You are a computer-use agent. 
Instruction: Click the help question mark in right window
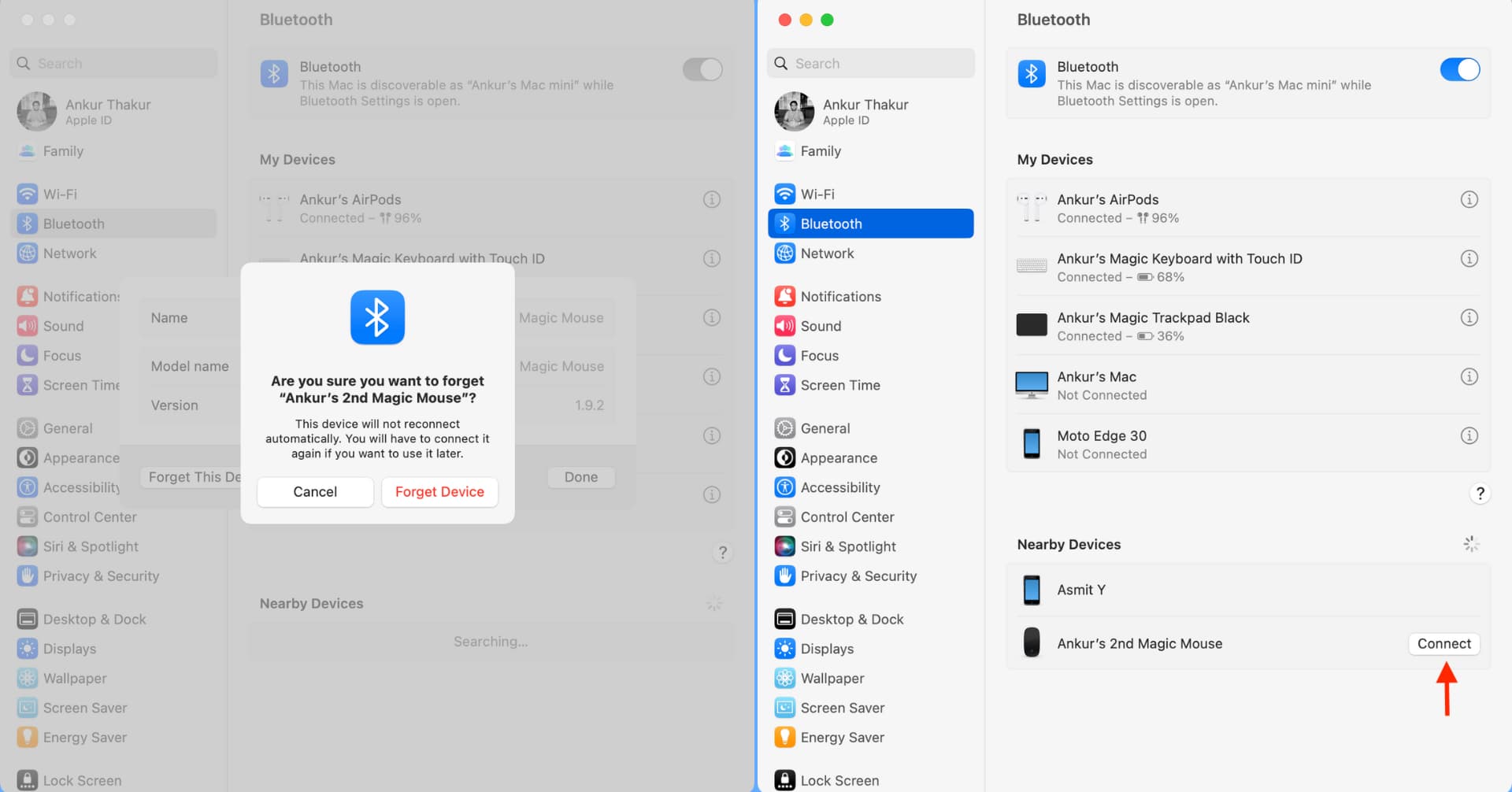1480,494
